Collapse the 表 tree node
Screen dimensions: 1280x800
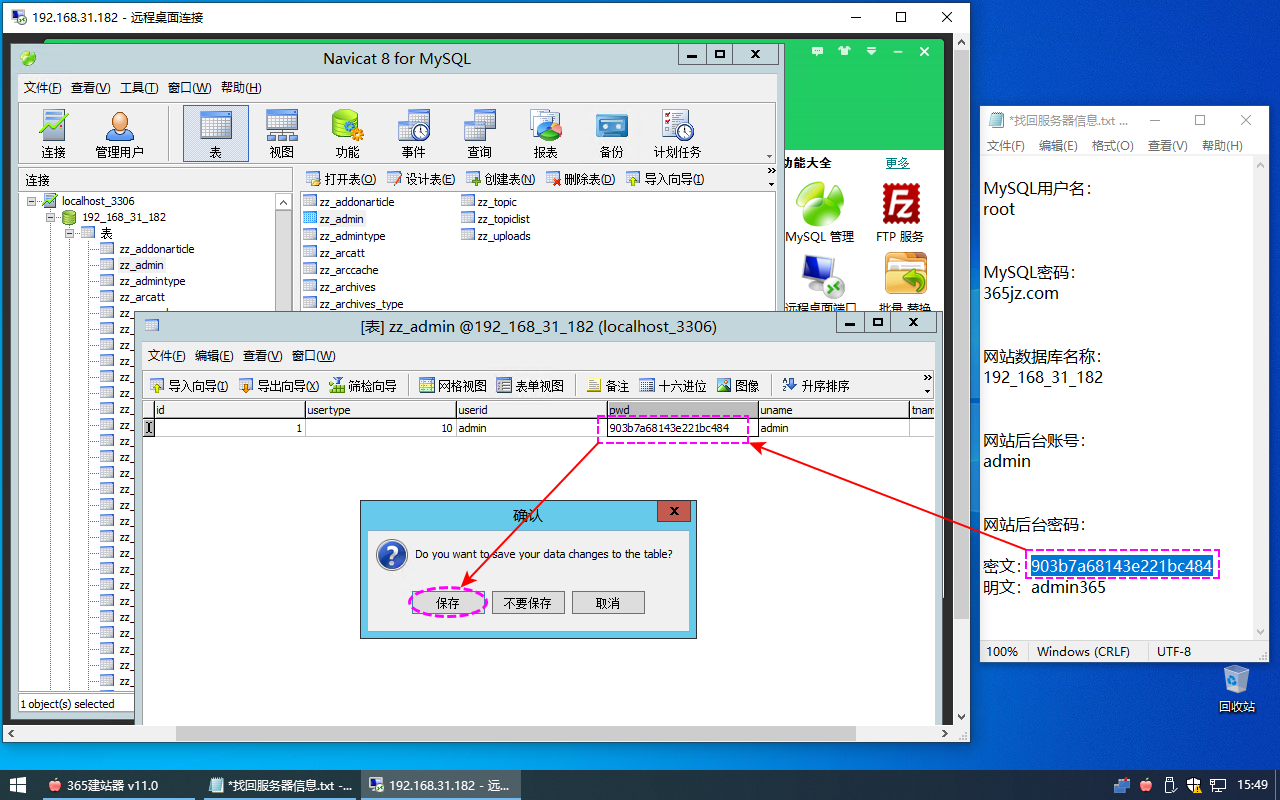70,233
